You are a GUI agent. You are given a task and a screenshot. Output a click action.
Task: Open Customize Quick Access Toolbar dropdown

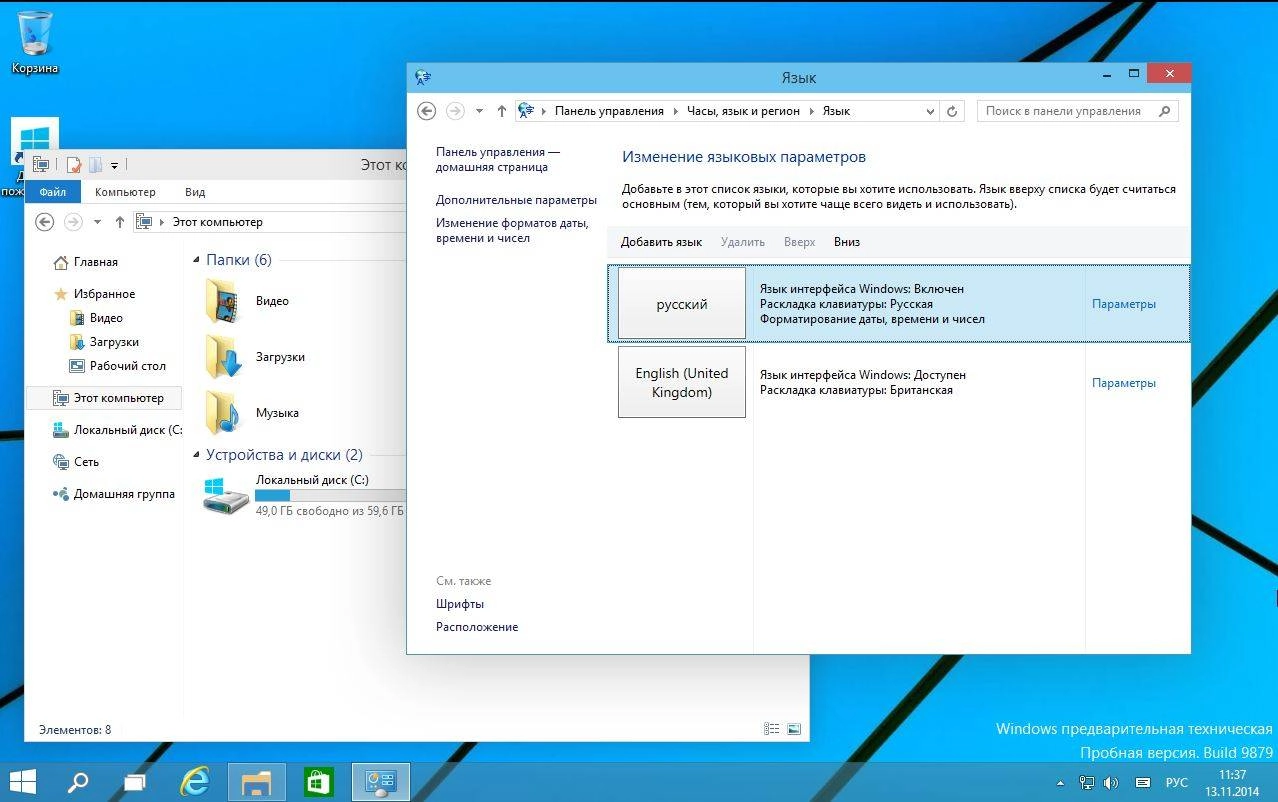[115, 166]
